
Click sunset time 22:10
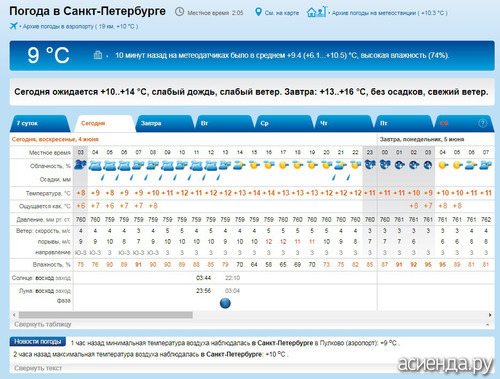(x=232, y=278)
